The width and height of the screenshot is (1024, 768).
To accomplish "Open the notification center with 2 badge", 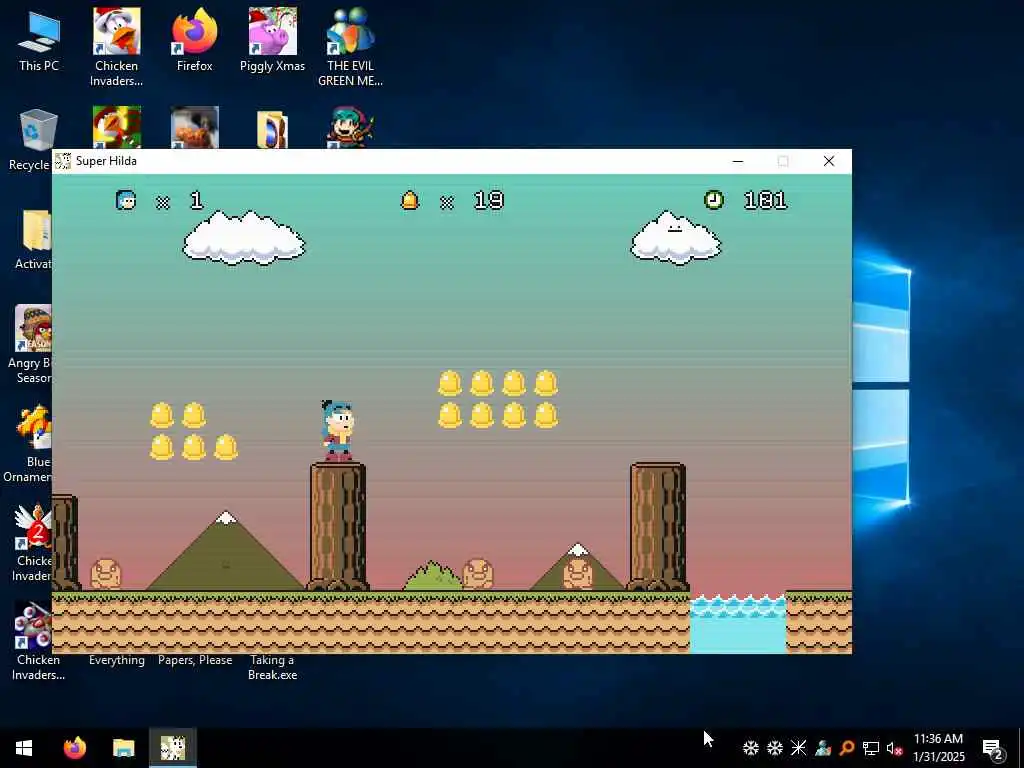I will point(992,749).
